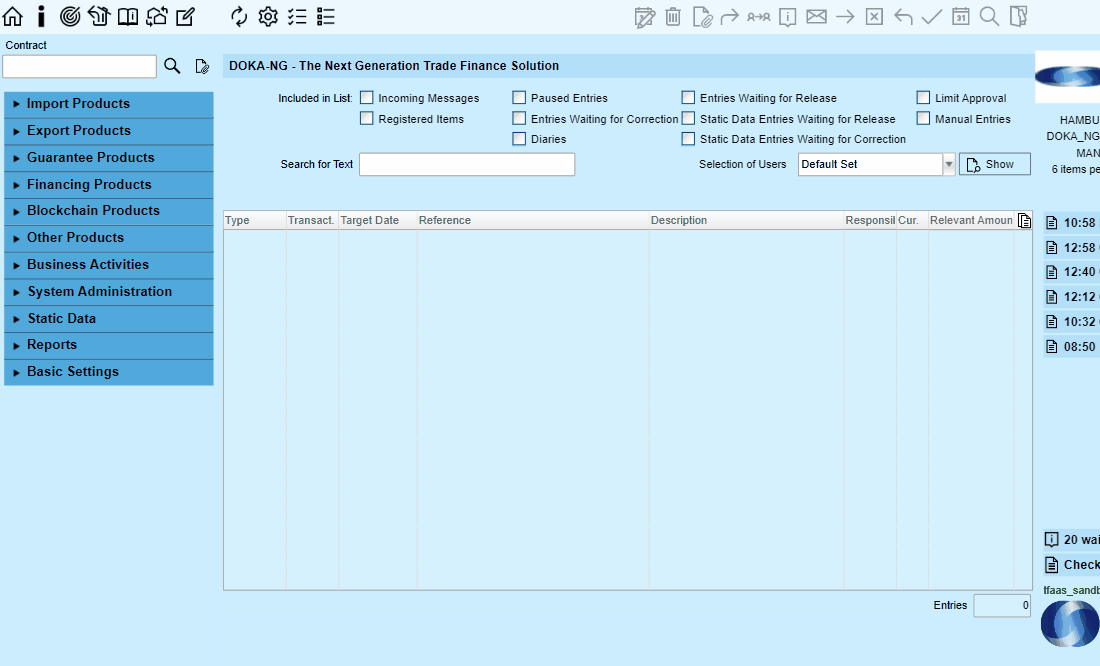Screen dimensions: 1100x666
Task: Click the house with refresh arrows icon
Action: point(156,16)
